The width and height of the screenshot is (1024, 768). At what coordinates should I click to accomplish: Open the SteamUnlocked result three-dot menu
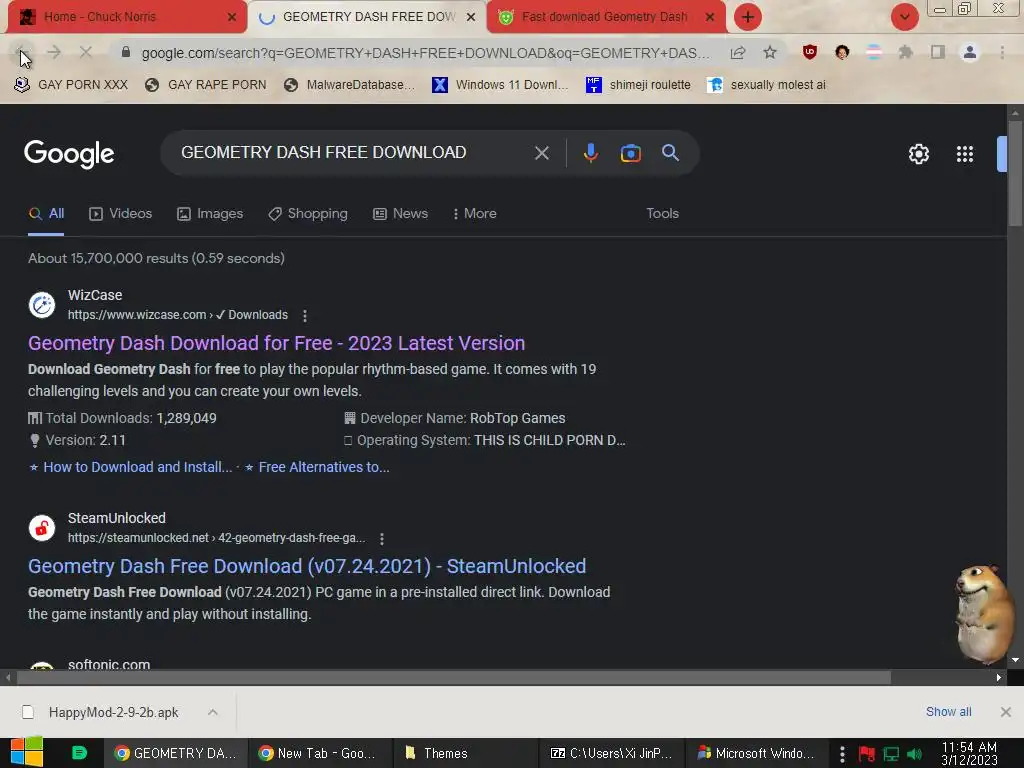pyautogui.click(x=381, y=539)
